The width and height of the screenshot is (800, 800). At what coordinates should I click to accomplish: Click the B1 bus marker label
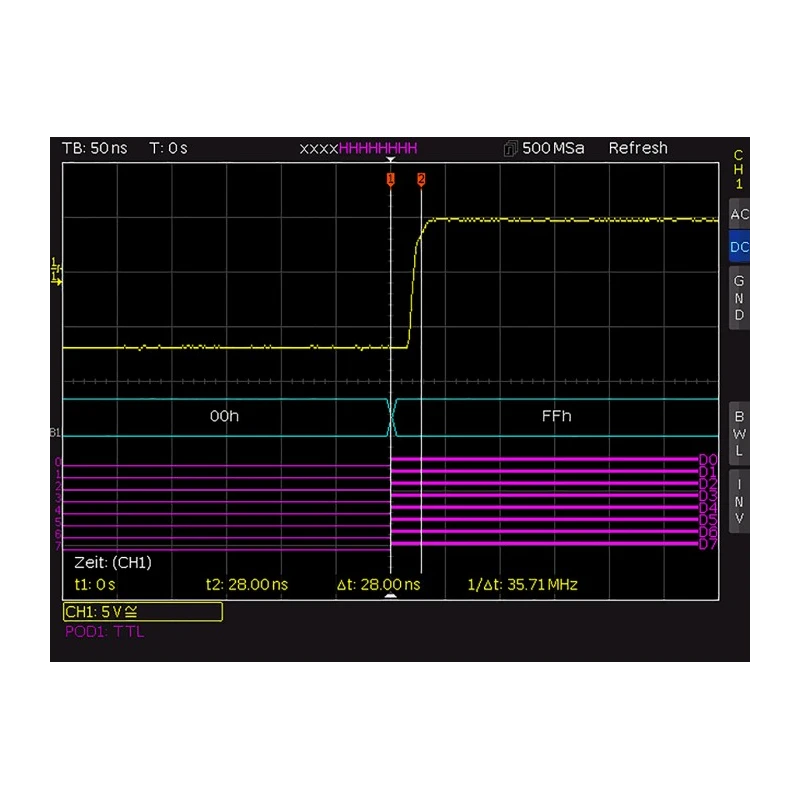(x=55, y=433)
